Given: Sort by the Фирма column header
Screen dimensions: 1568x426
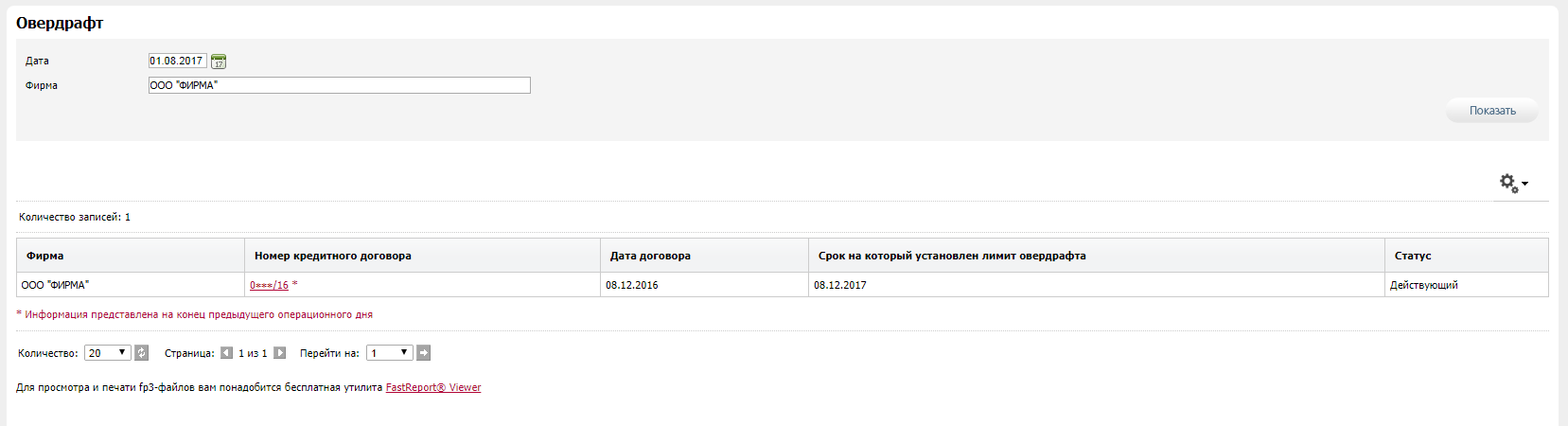Looking at the screenshot, I should (x=131, y=256).
